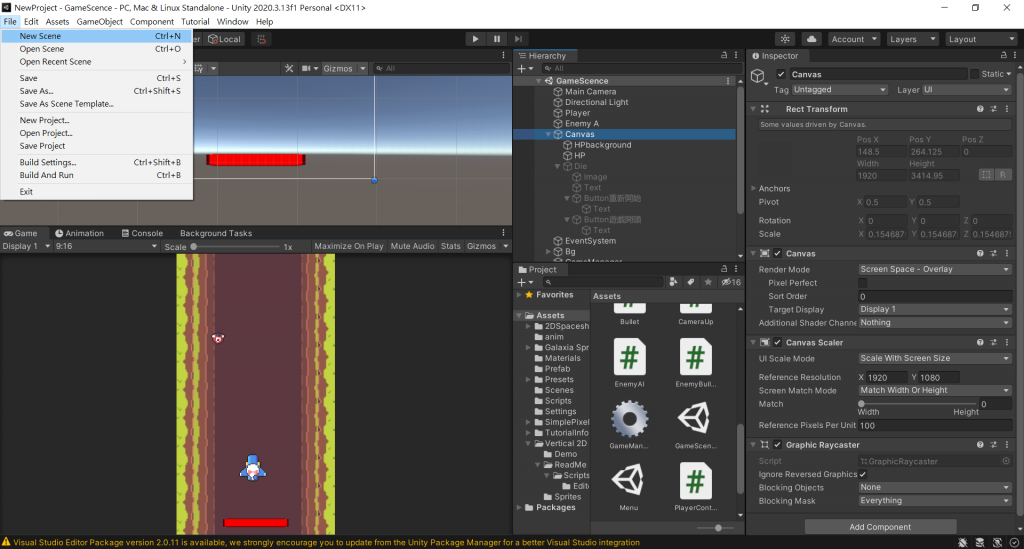Viewport: 1024px width, 549px height.
Task: Click Search by Label icon in Project
Action: click(x=690, y=282)
